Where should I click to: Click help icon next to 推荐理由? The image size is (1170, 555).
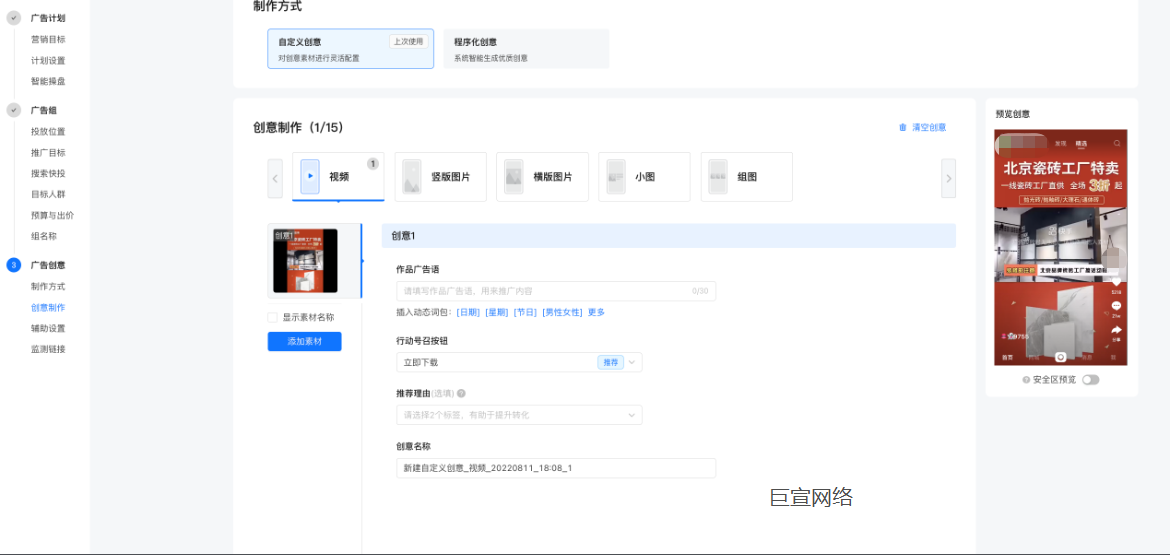point(461,393)
